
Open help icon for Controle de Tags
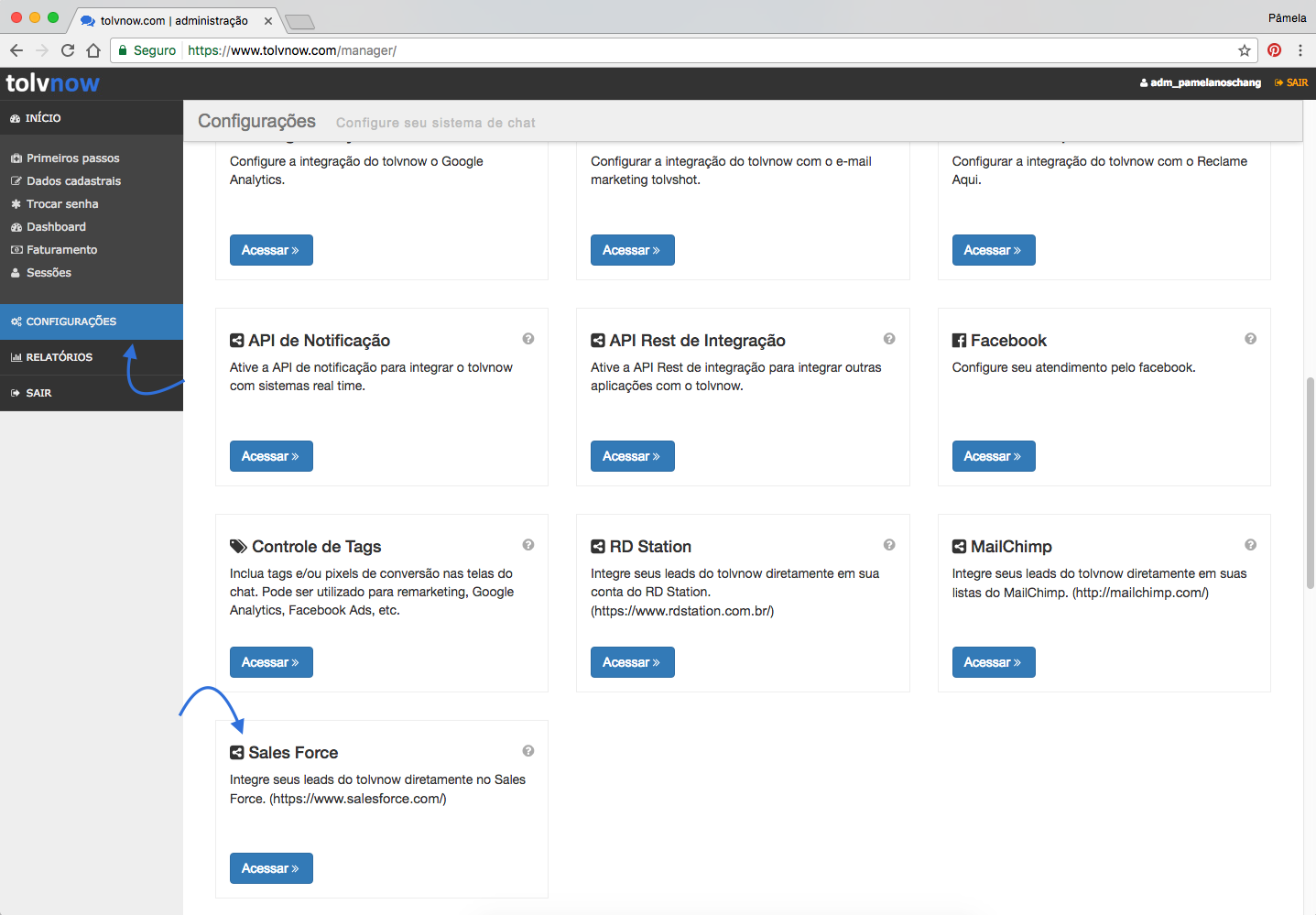[x=528, y=545]
